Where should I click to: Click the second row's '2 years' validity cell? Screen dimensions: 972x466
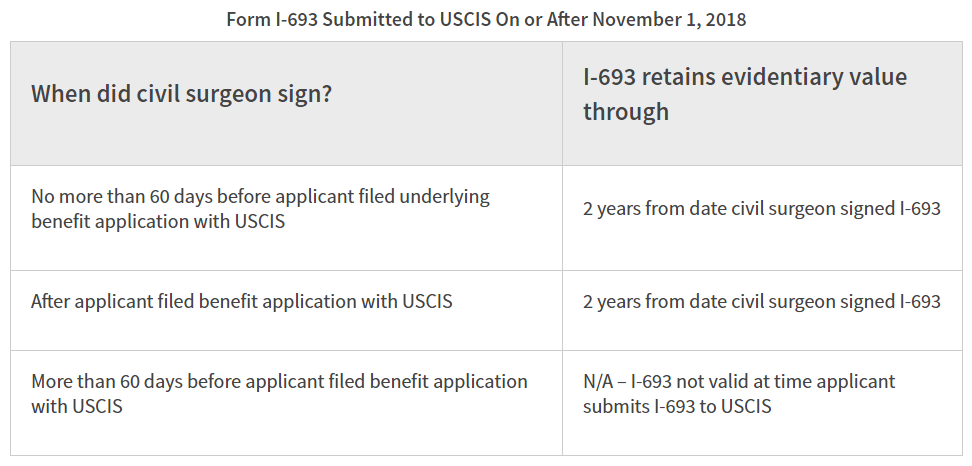[x=761, y=301]
